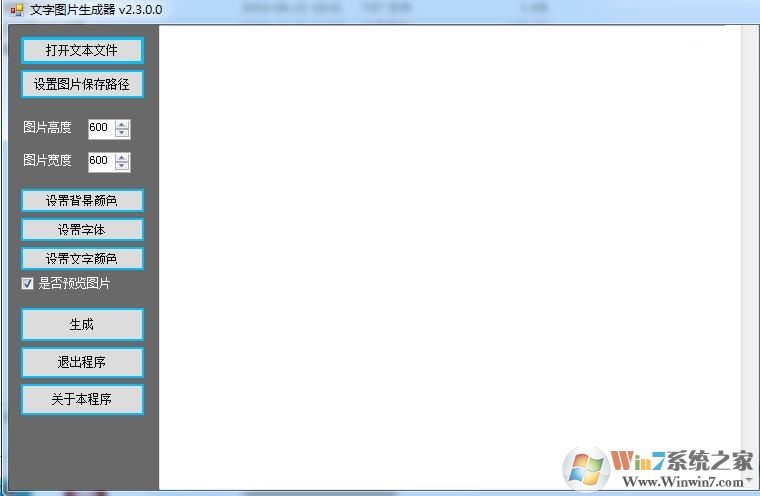Click the 生成 button

tap(82, 324)
